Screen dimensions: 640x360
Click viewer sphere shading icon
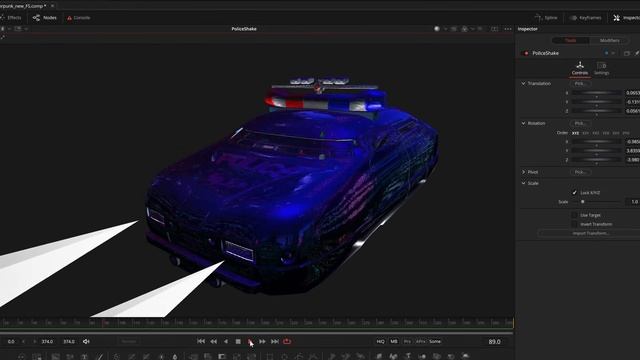437,29
